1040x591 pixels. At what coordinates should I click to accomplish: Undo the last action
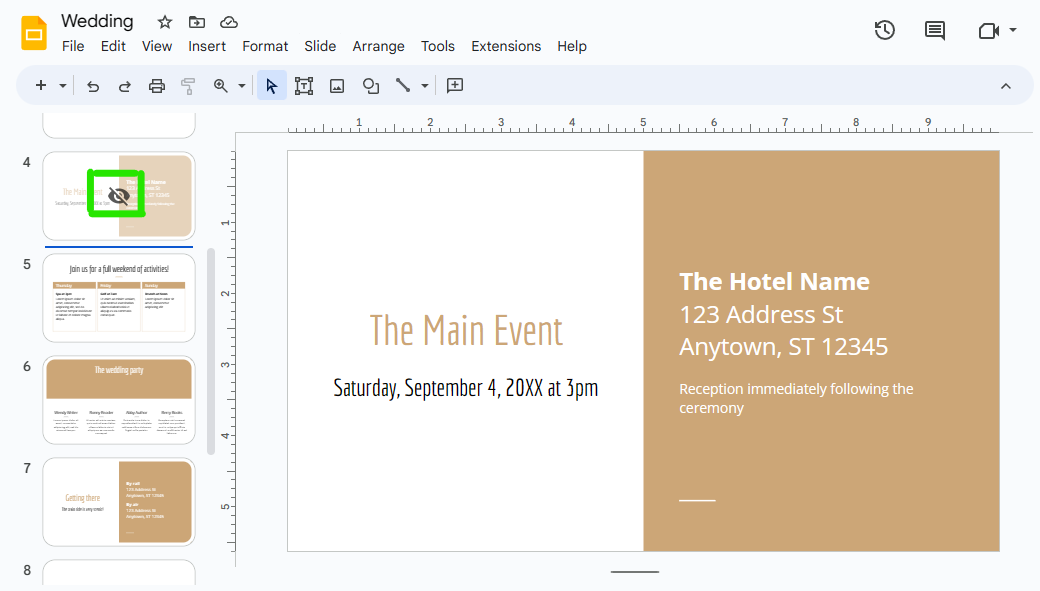[93, 86]
